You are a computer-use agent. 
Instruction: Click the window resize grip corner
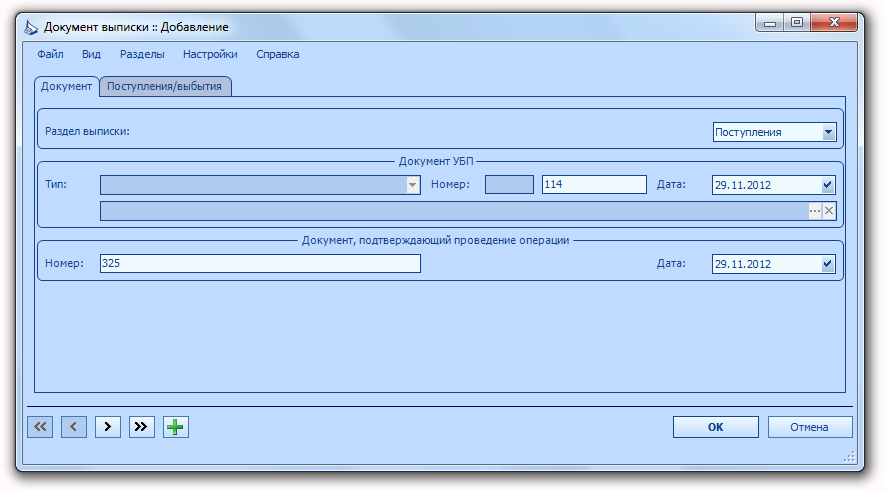point(849,457)
